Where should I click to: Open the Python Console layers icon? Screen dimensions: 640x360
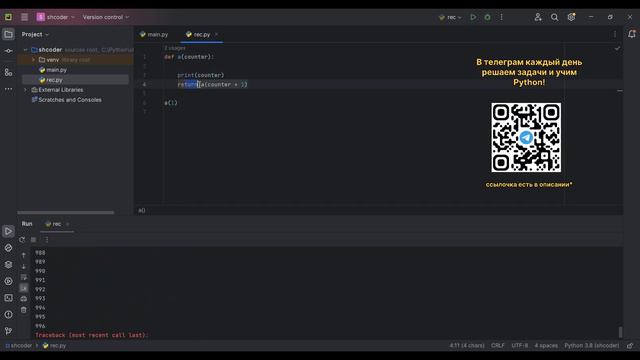pos(8,264)
